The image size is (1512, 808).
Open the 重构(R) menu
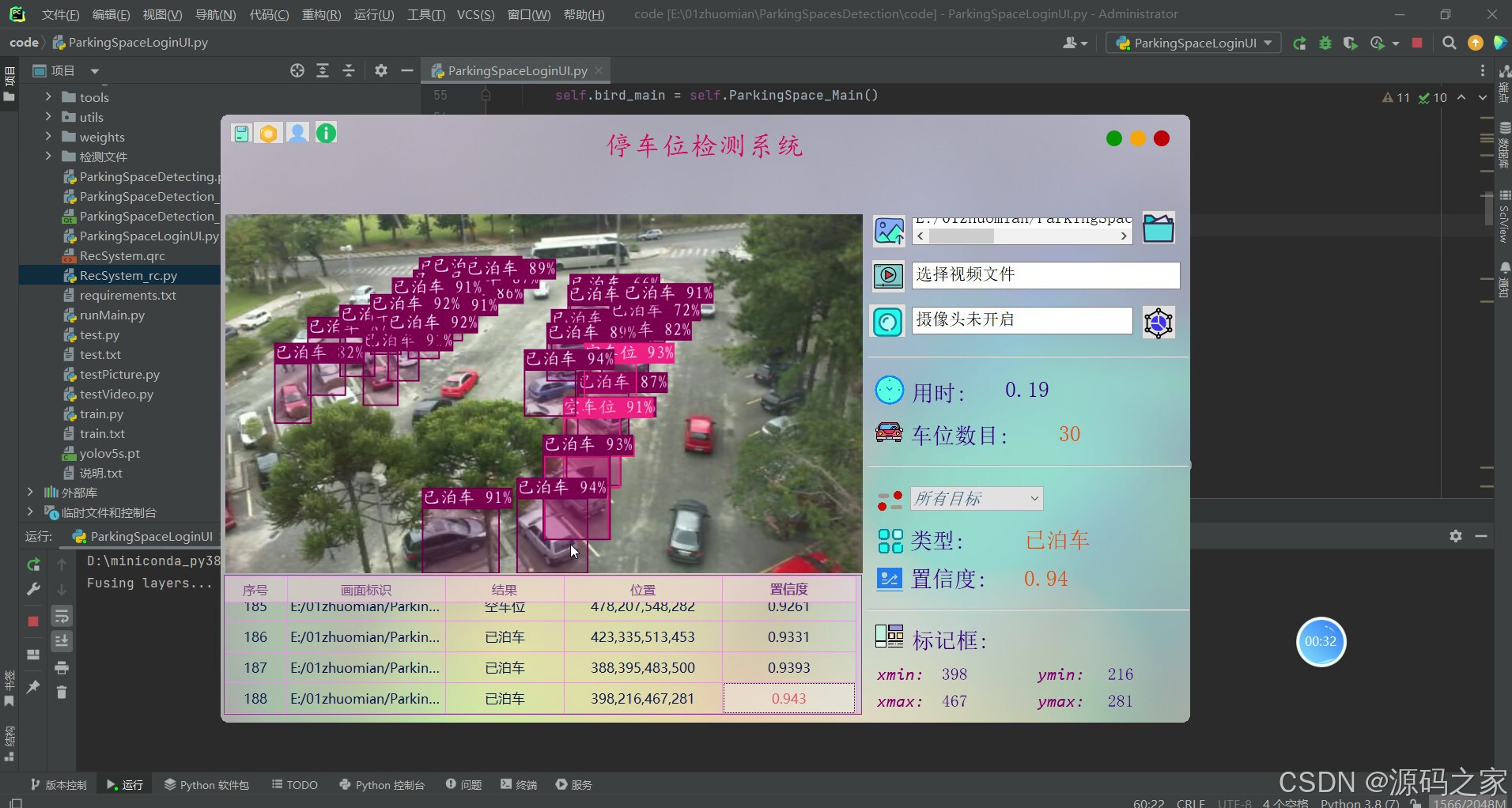click(321, 14)
